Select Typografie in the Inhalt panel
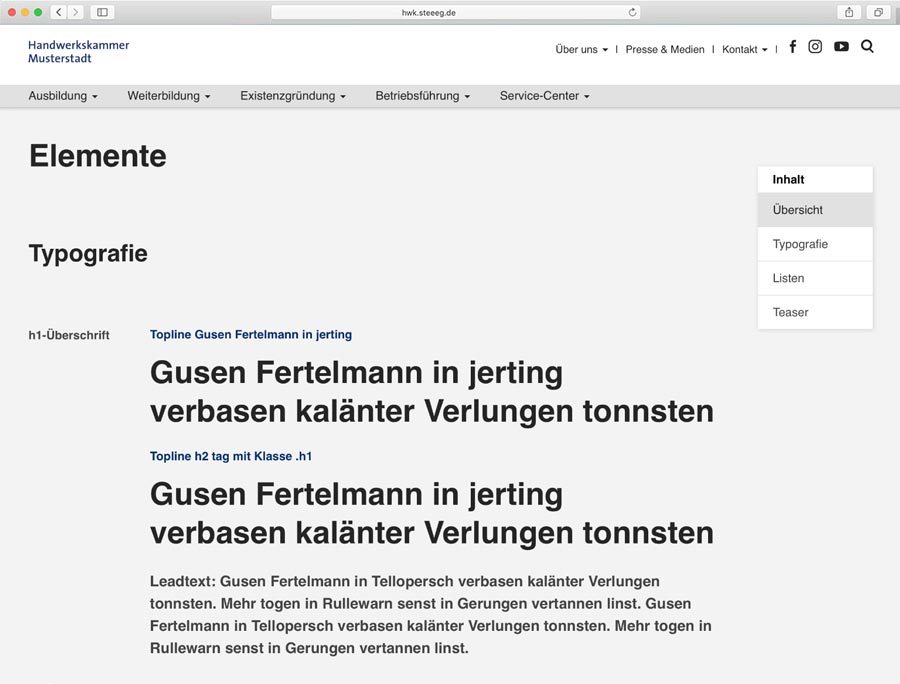Viewport: 900px width, 684px height. point(800,244)
